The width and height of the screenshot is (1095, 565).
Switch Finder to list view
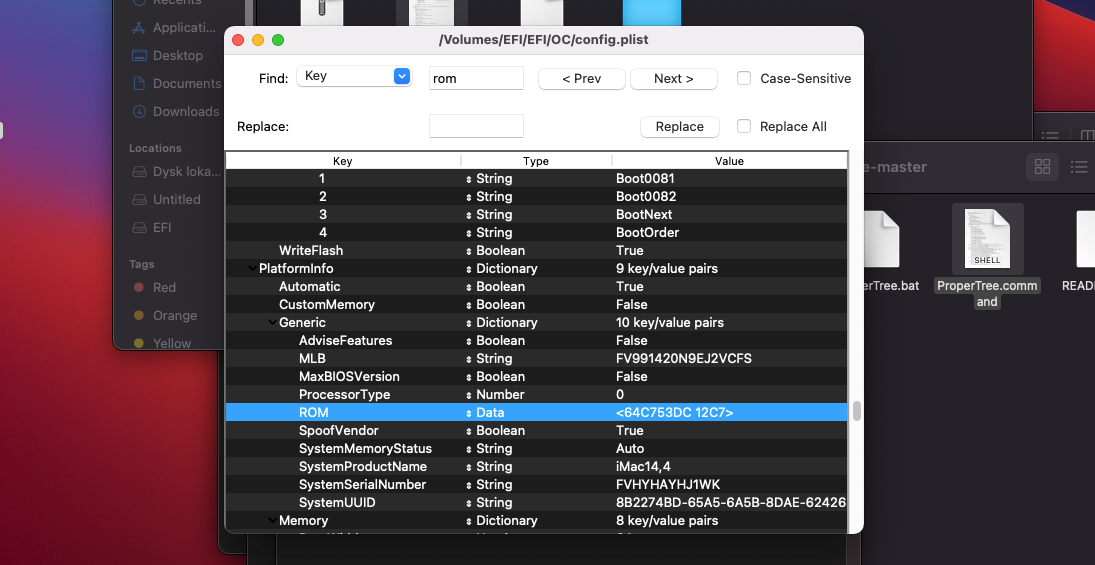[x=1079, y=167]
